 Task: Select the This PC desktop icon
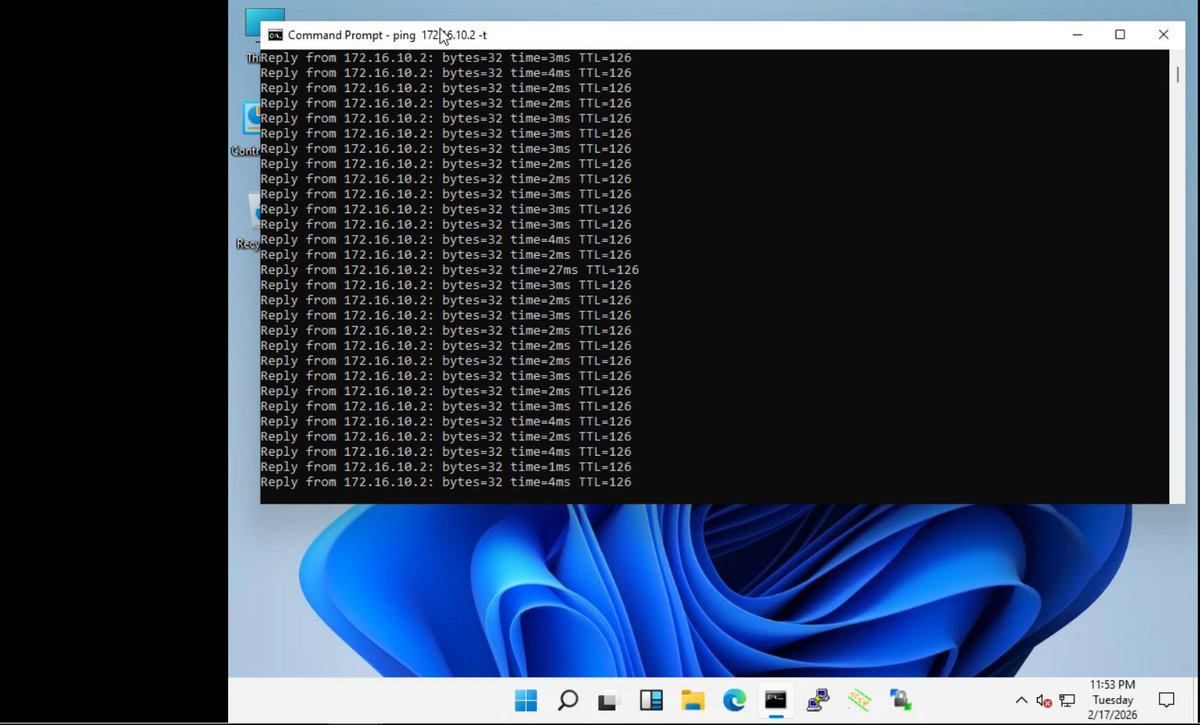[252, 35]
